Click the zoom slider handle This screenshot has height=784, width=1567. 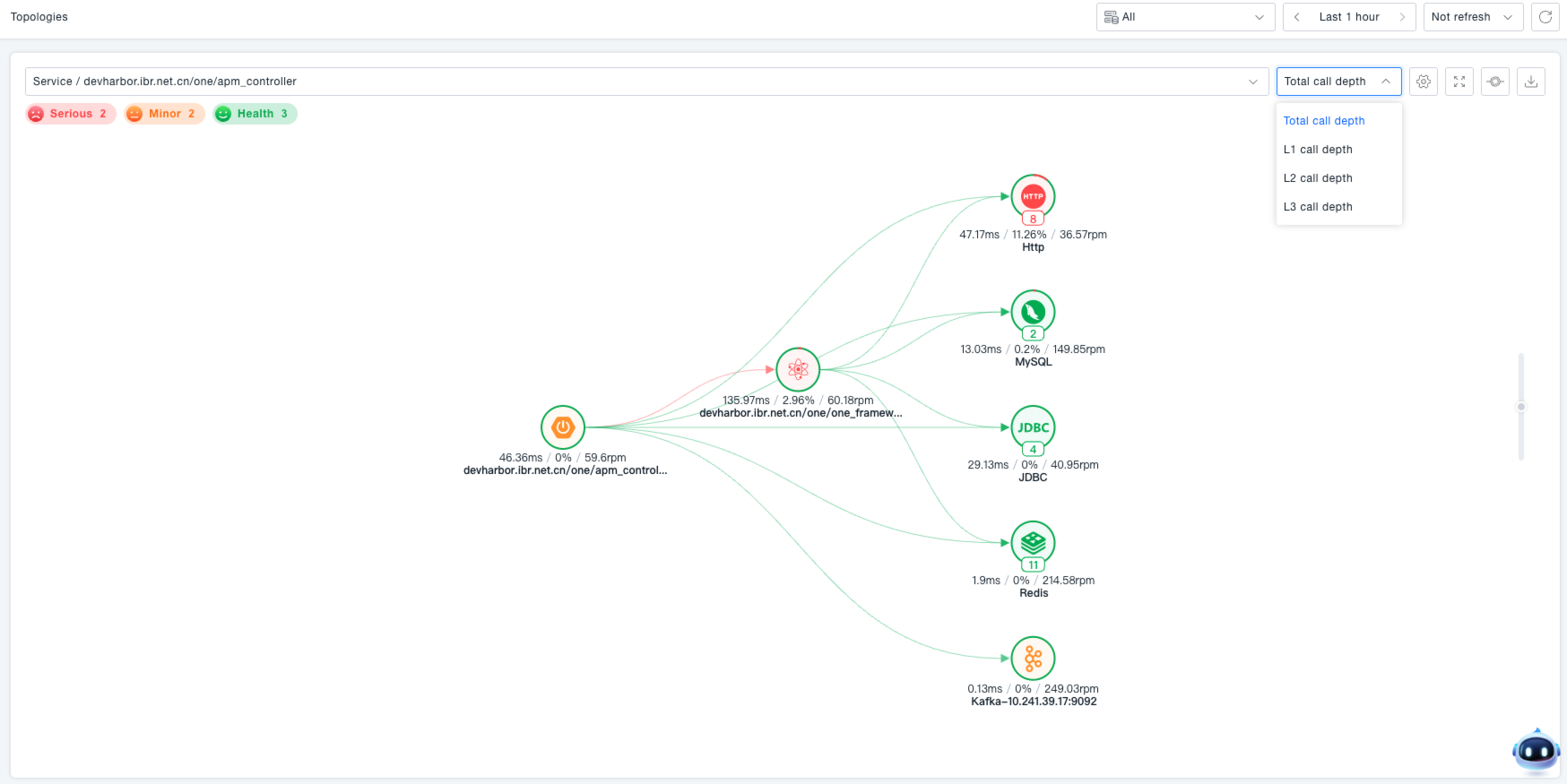point(1520,407)
